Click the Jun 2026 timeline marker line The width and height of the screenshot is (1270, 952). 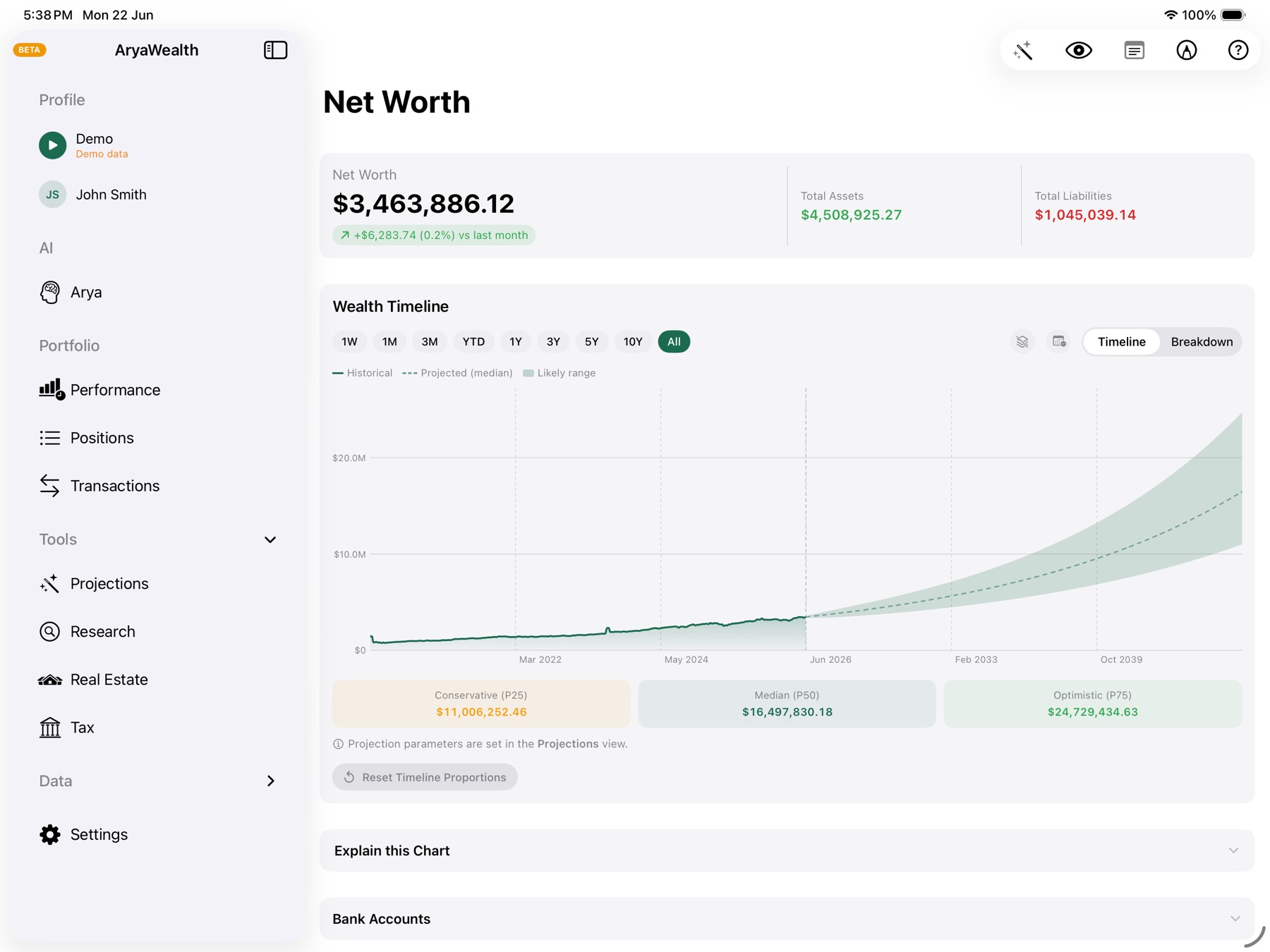point(806,518)
